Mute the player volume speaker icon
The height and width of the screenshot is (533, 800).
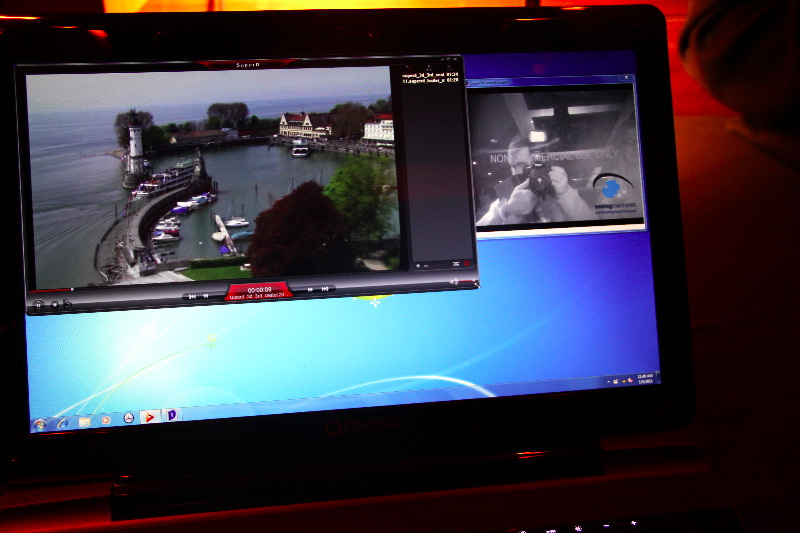pos(453,282)
